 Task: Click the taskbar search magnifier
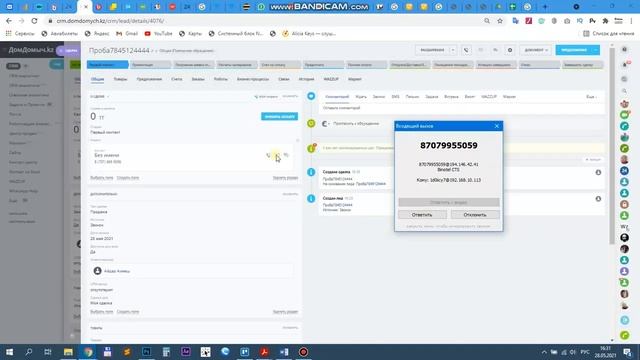29,352
